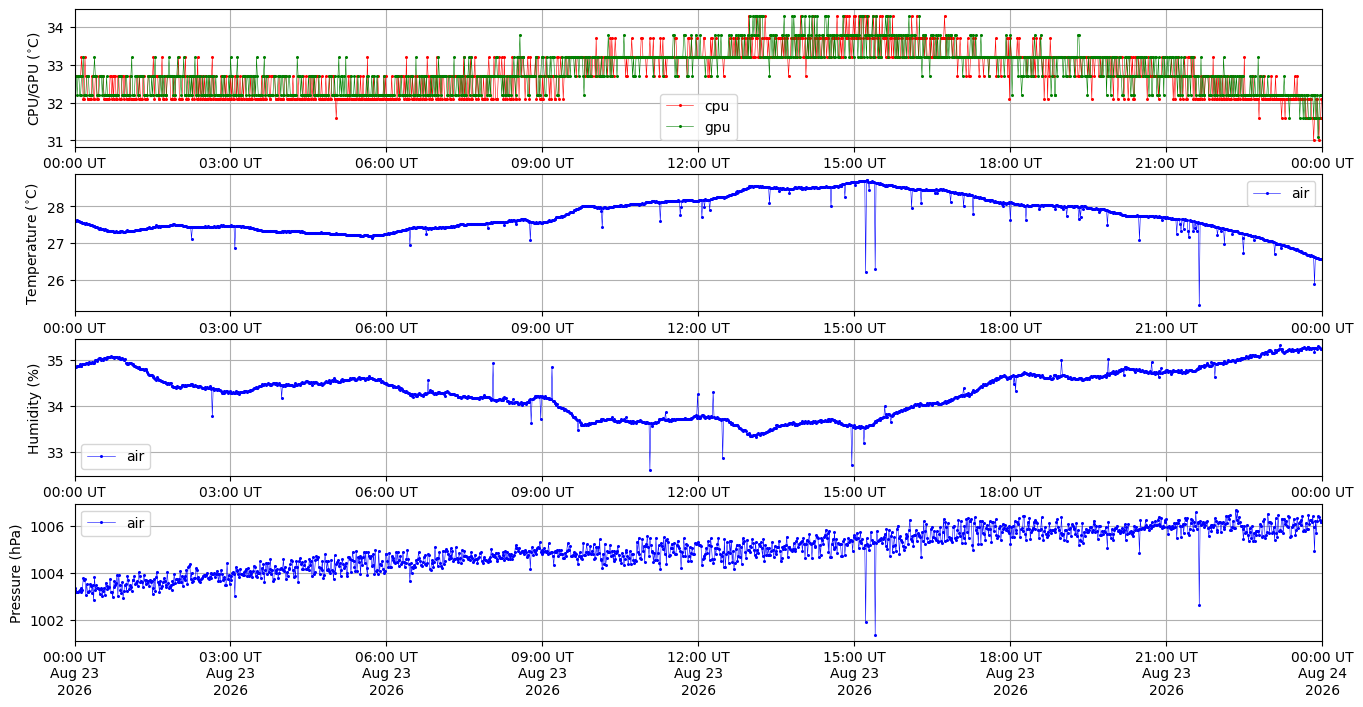This screenshot has width=1363, height=707.
Task: Click the 12:00 UT Aug 23 tick label
Action: (698, 673)
